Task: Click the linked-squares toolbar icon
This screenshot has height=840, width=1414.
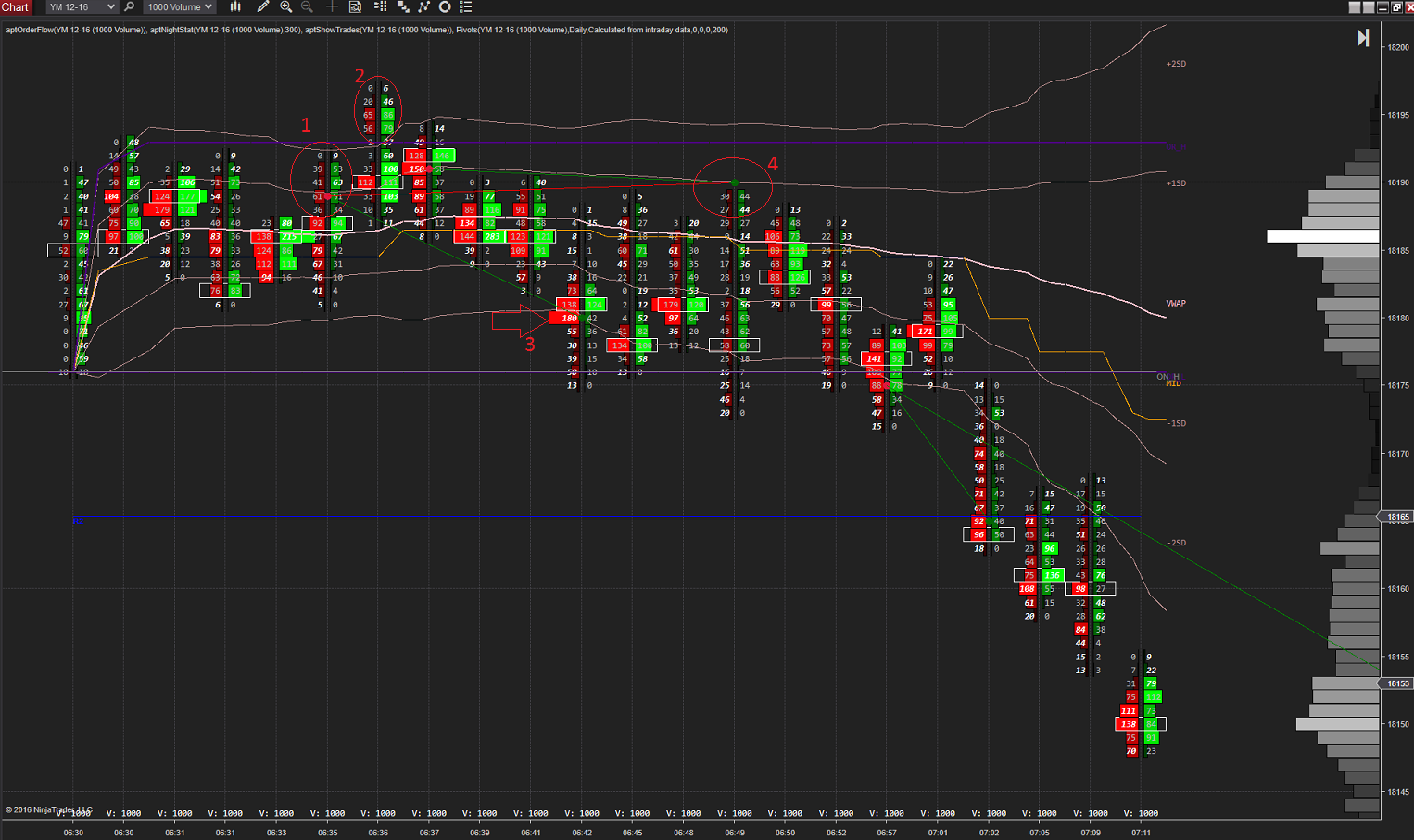Action: pyautogui.click(x=403, y=6)
